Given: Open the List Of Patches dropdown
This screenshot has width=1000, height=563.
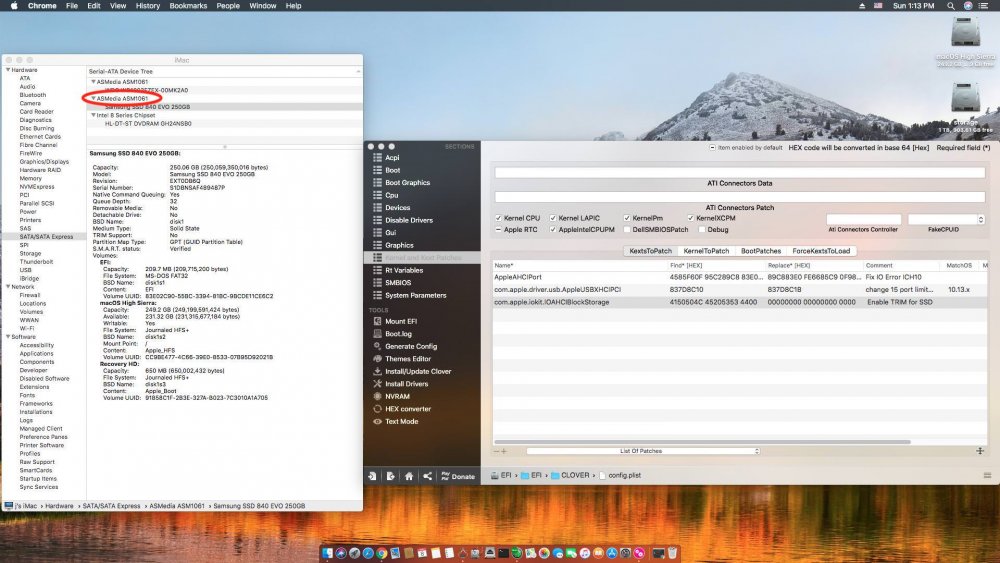Looking at the screenshot, I should 643,451.
